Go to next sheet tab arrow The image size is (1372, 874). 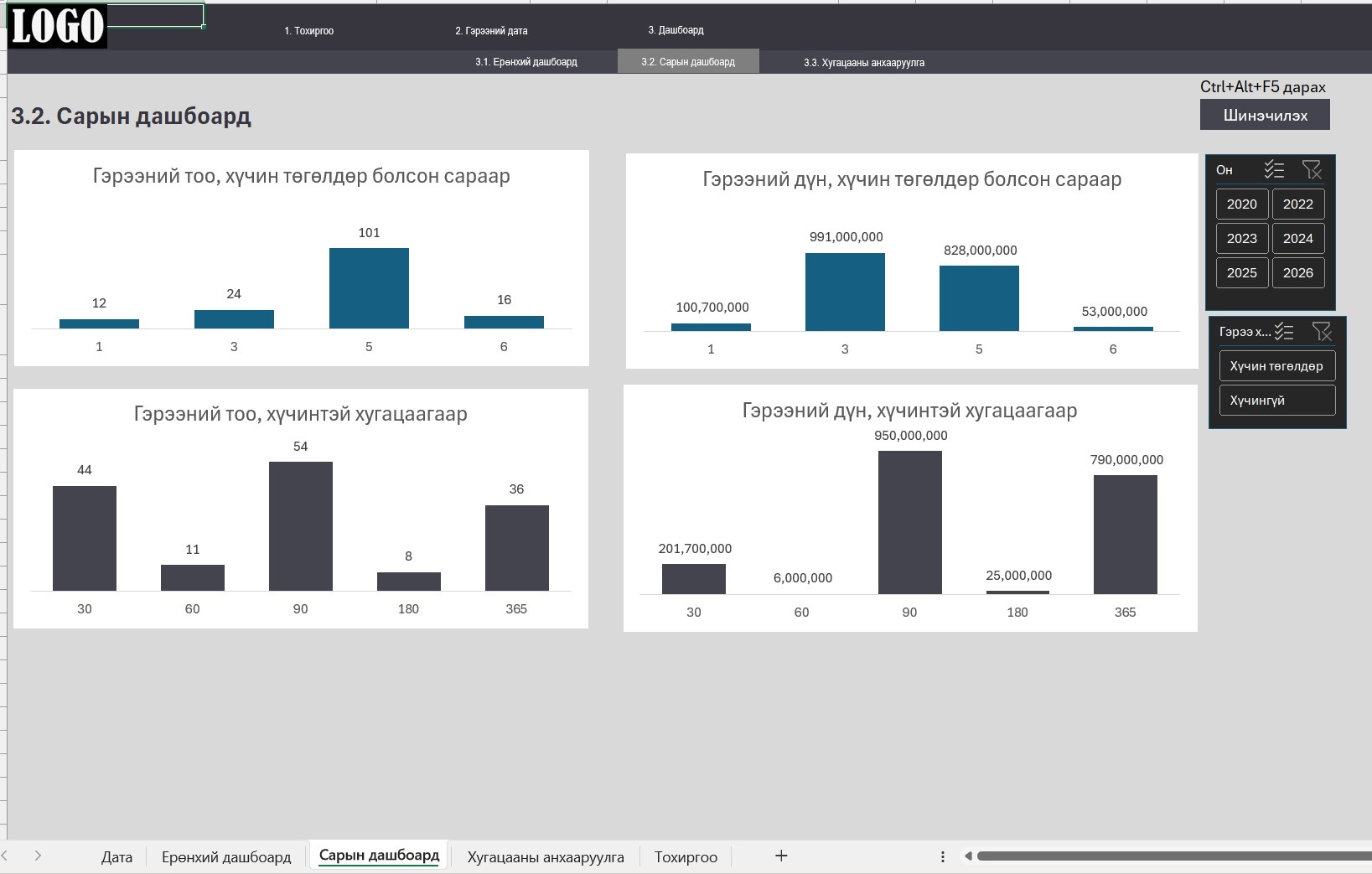click(x=38, y=856)
